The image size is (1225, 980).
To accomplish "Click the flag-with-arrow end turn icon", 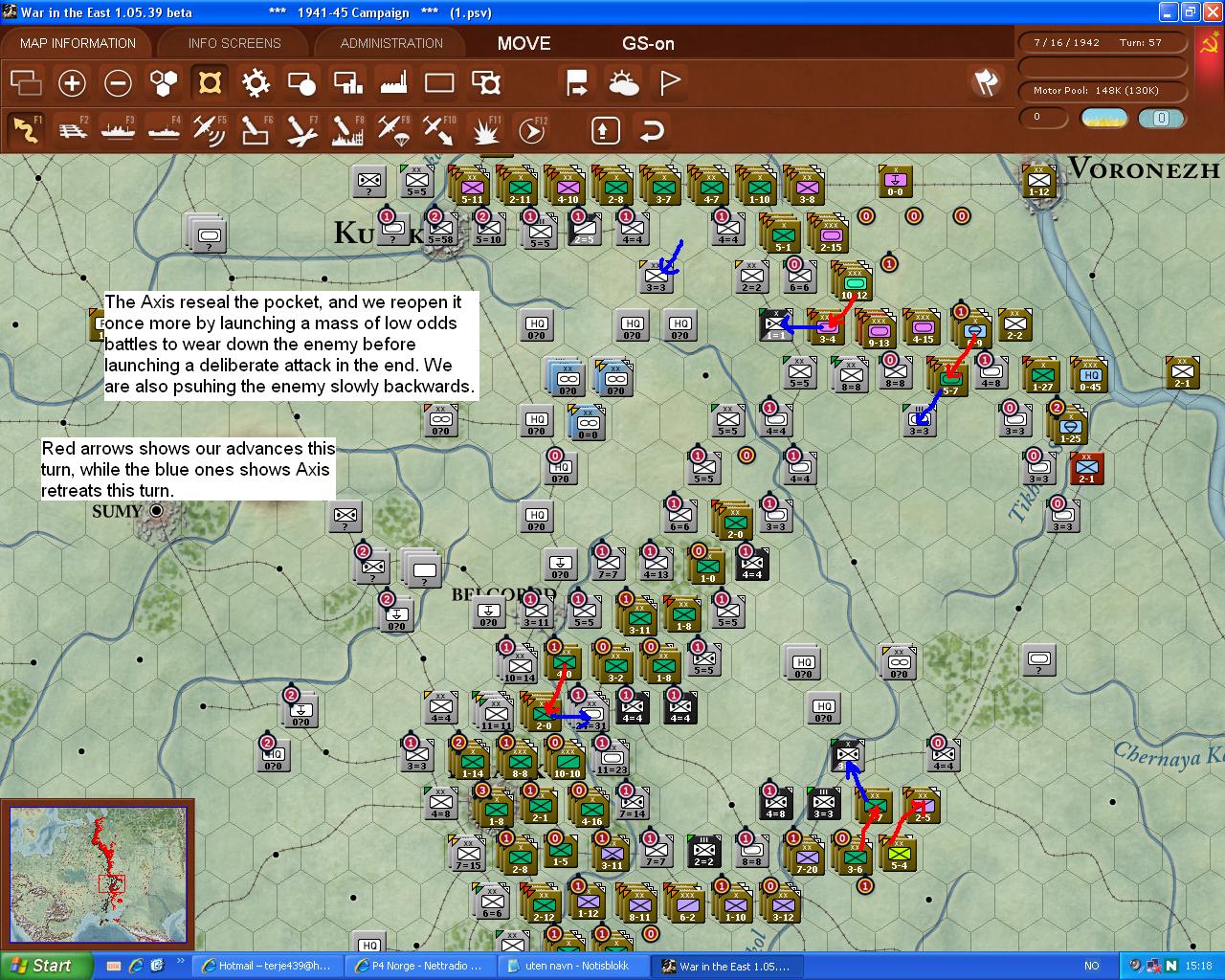I will click(577, 83).
